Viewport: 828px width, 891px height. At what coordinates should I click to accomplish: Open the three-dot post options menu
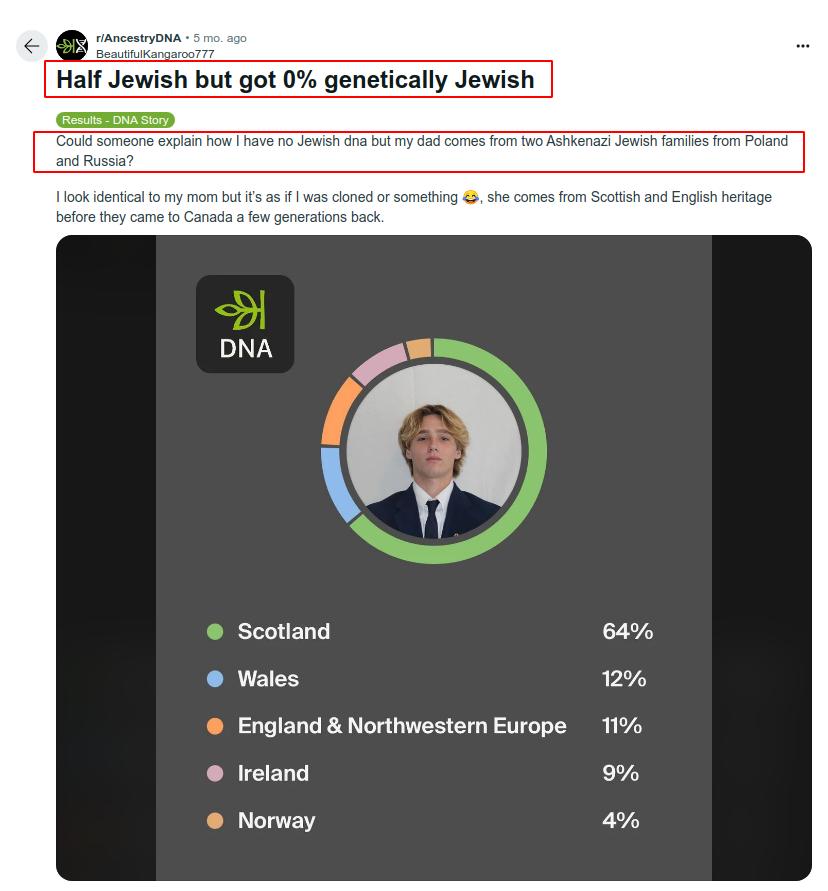[802, 46]
